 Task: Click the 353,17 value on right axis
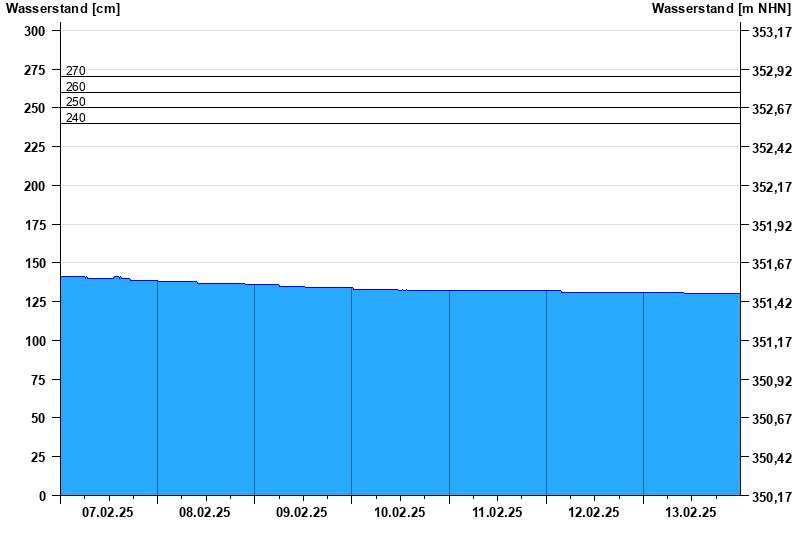(x=772, y=32)
